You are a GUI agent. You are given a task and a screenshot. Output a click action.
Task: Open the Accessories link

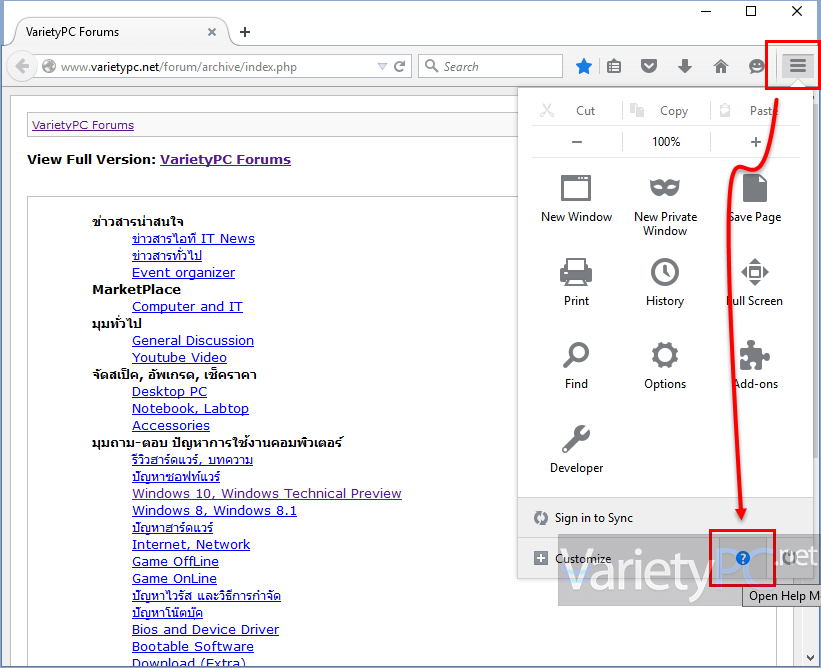(171, 426)
